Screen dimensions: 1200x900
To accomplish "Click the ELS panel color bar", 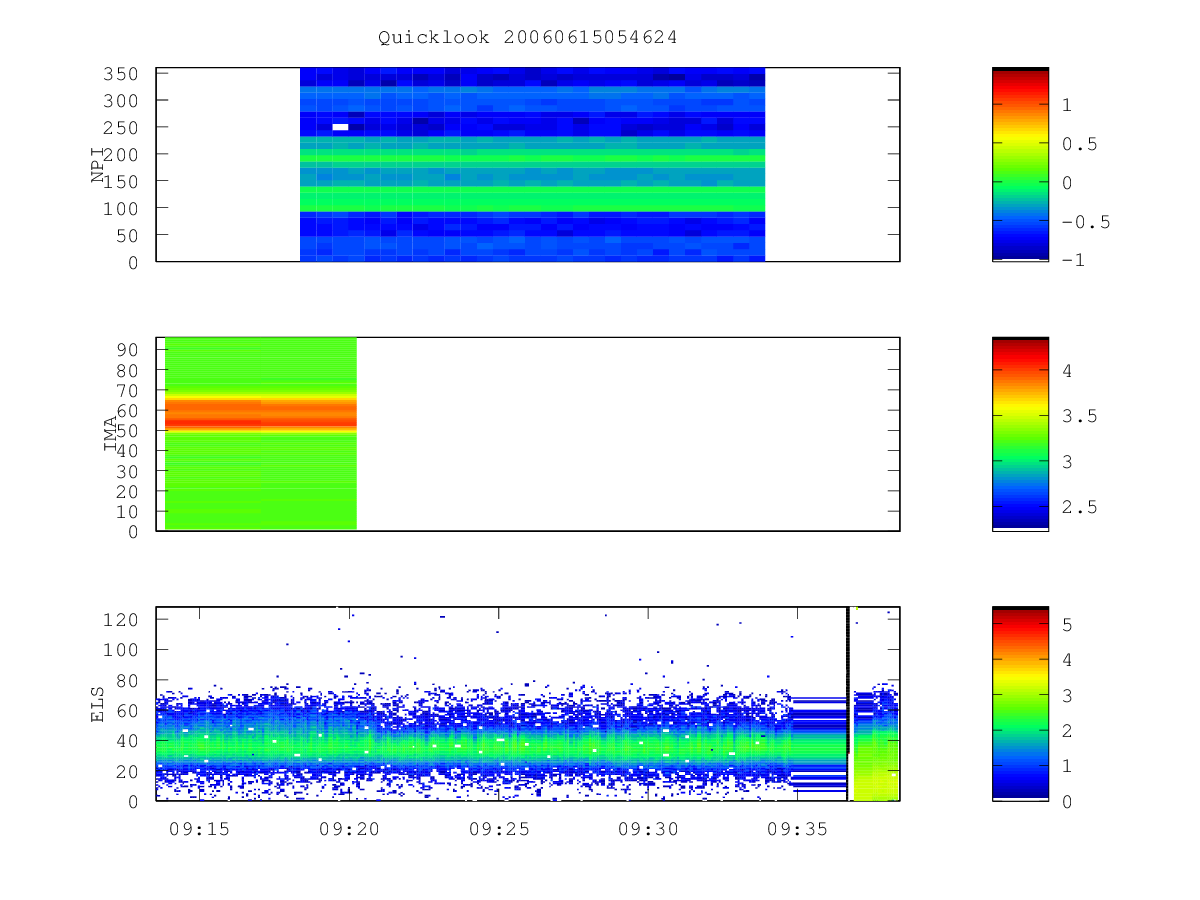I will [x=1020, y=704].
